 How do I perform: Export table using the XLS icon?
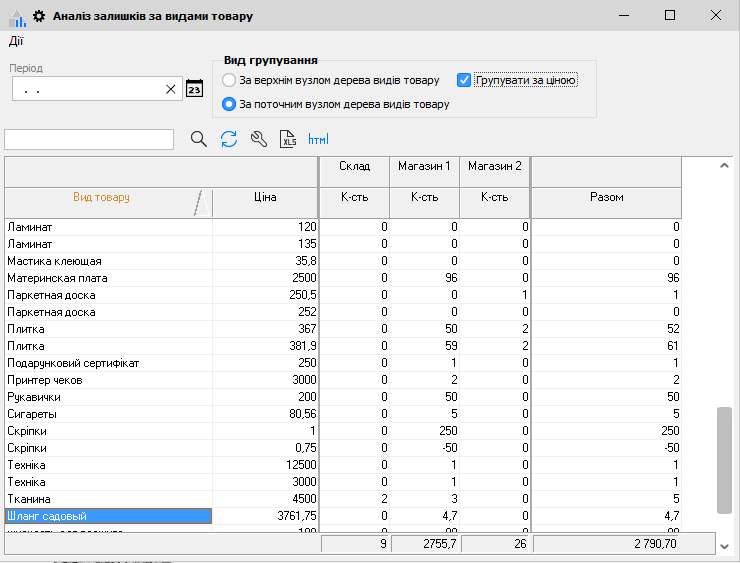pyautogui.click(x=289, y=139)
